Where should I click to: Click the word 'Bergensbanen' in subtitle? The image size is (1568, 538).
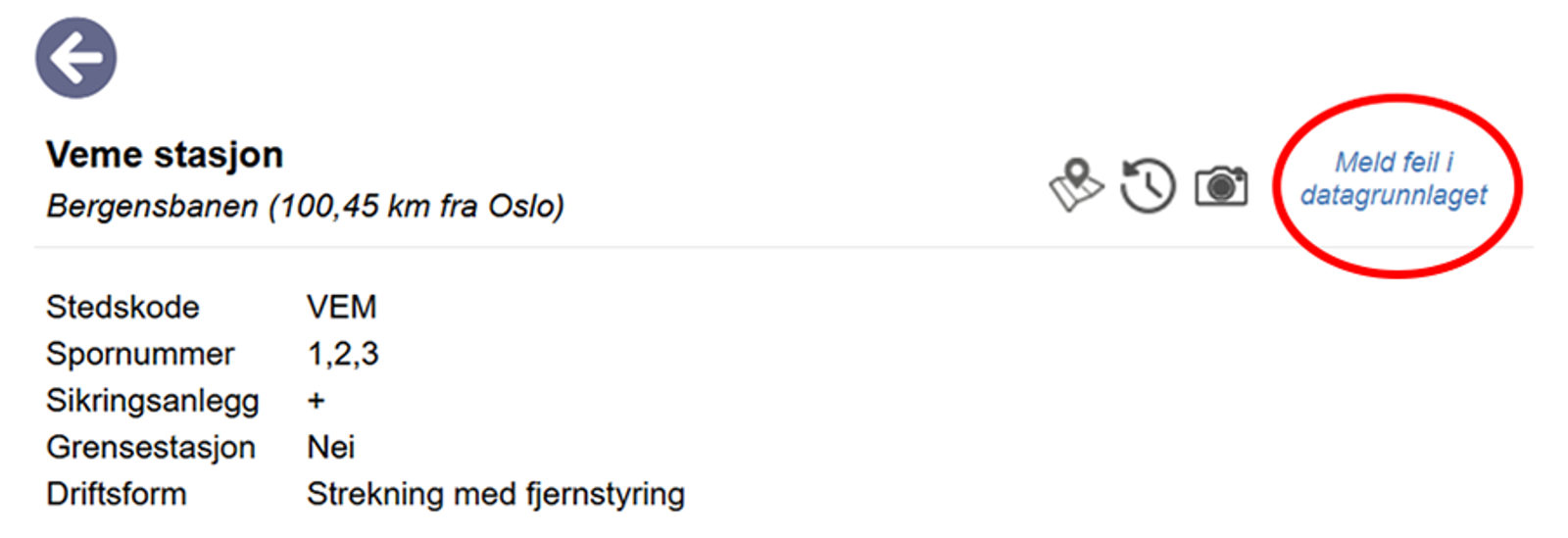click(152, 207)
